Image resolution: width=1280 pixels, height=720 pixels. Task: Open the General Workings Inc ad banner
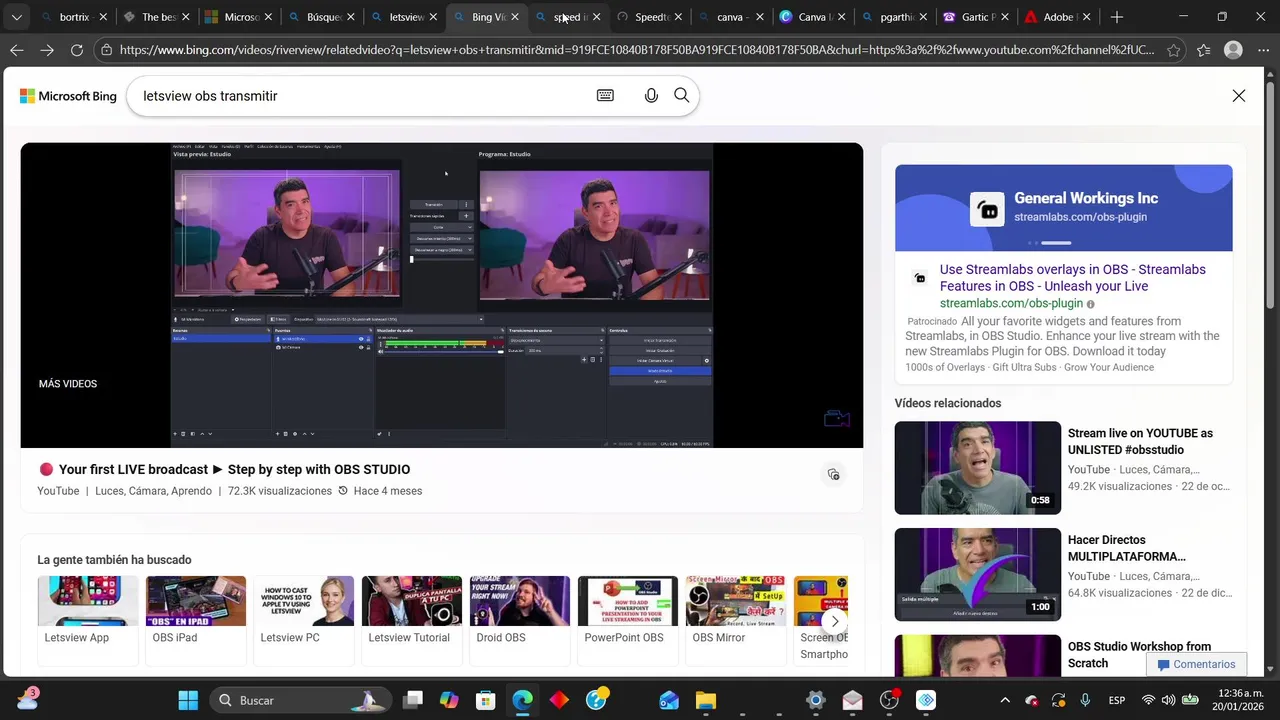tap(1063, 208)
